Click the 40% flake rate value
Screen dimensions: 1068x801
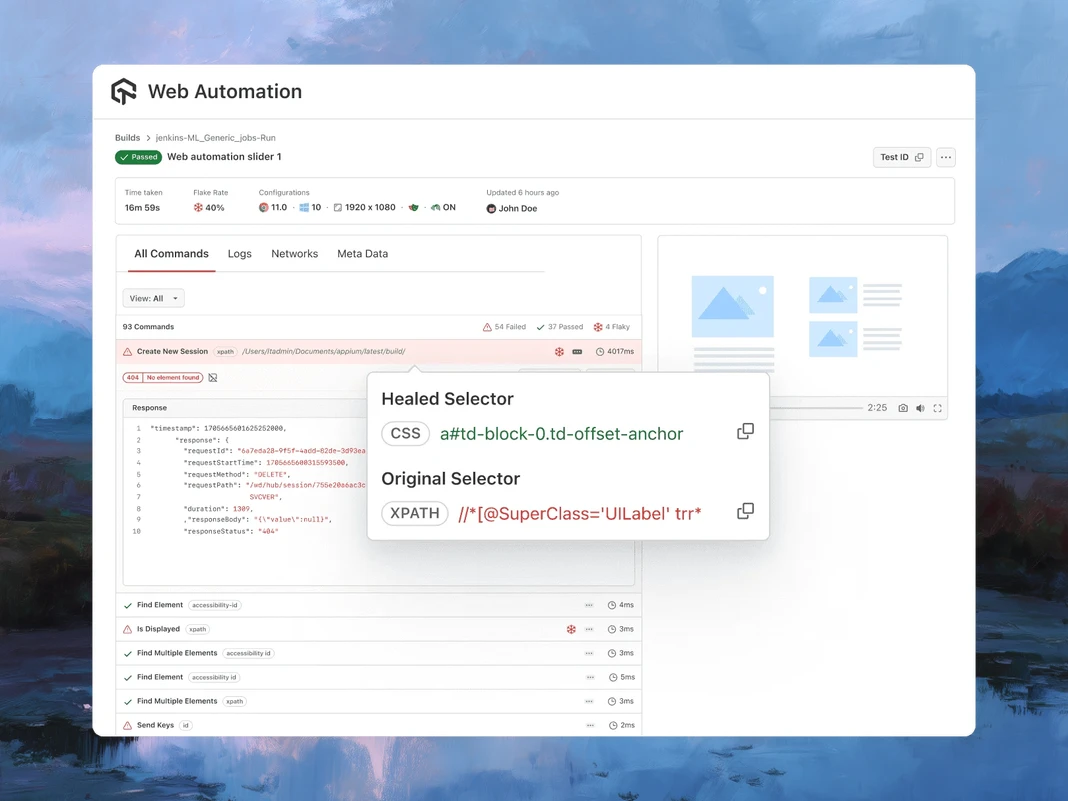215,208
